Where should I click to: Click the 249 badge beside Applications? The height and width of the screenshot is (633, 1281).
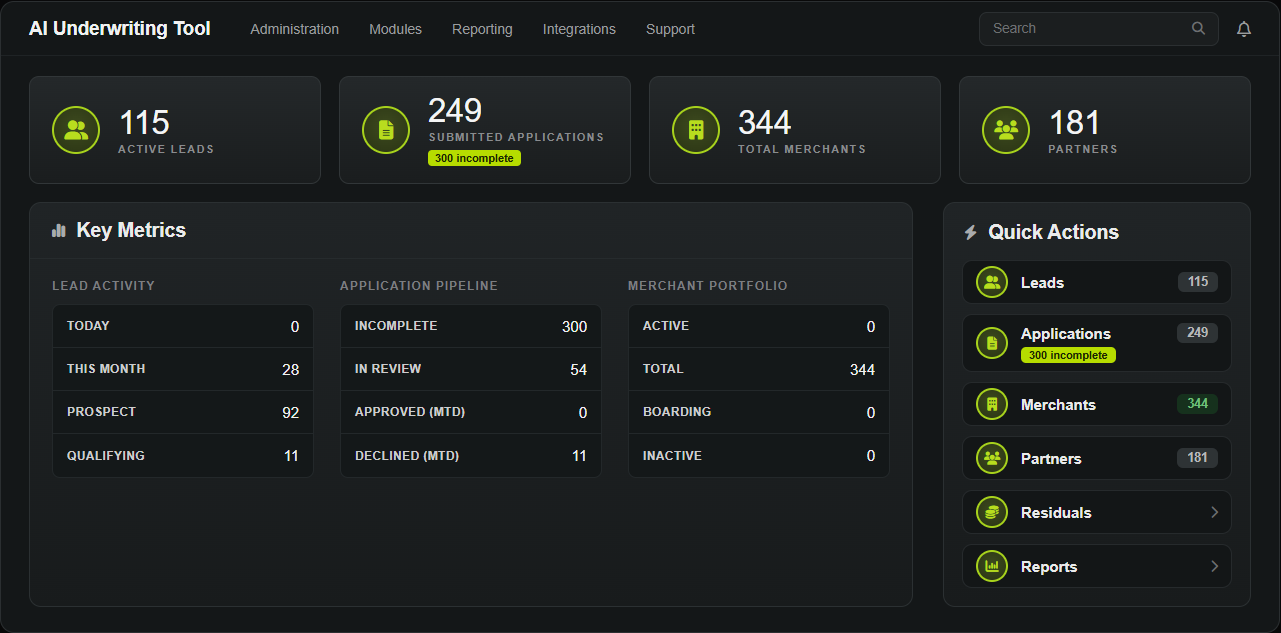[x=1198, y=332]
